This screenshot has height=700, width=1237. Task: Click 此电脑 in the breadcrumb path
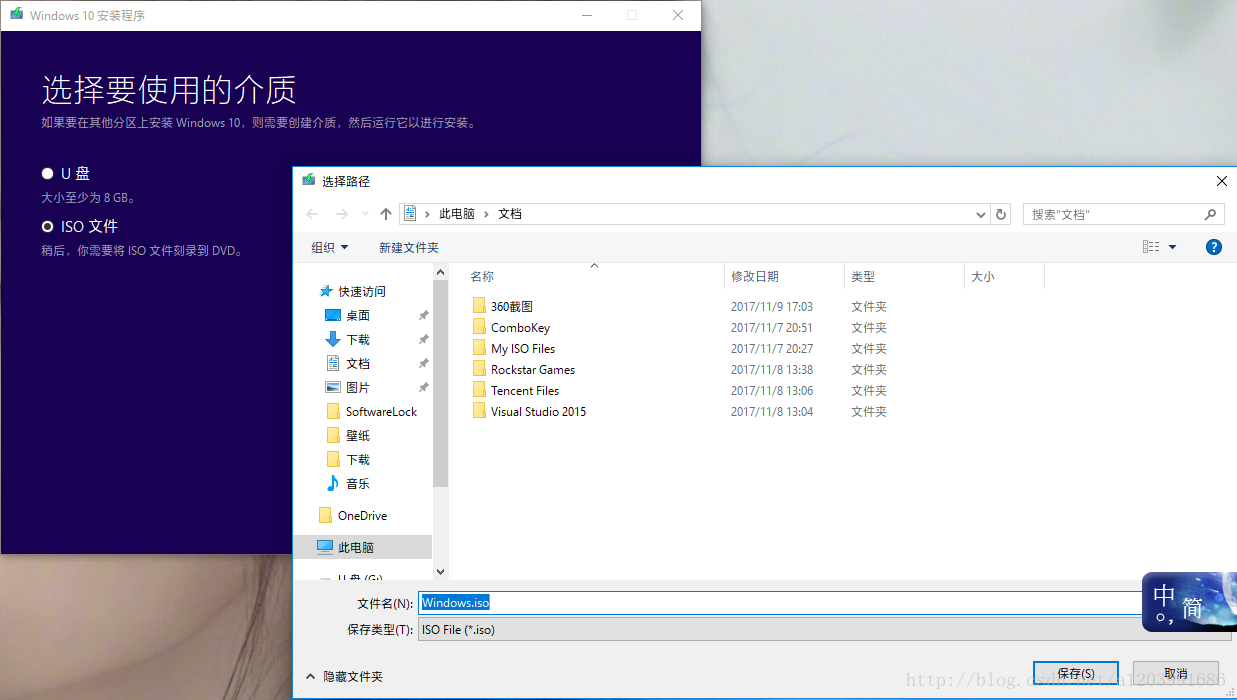click(x=458, y=213)
